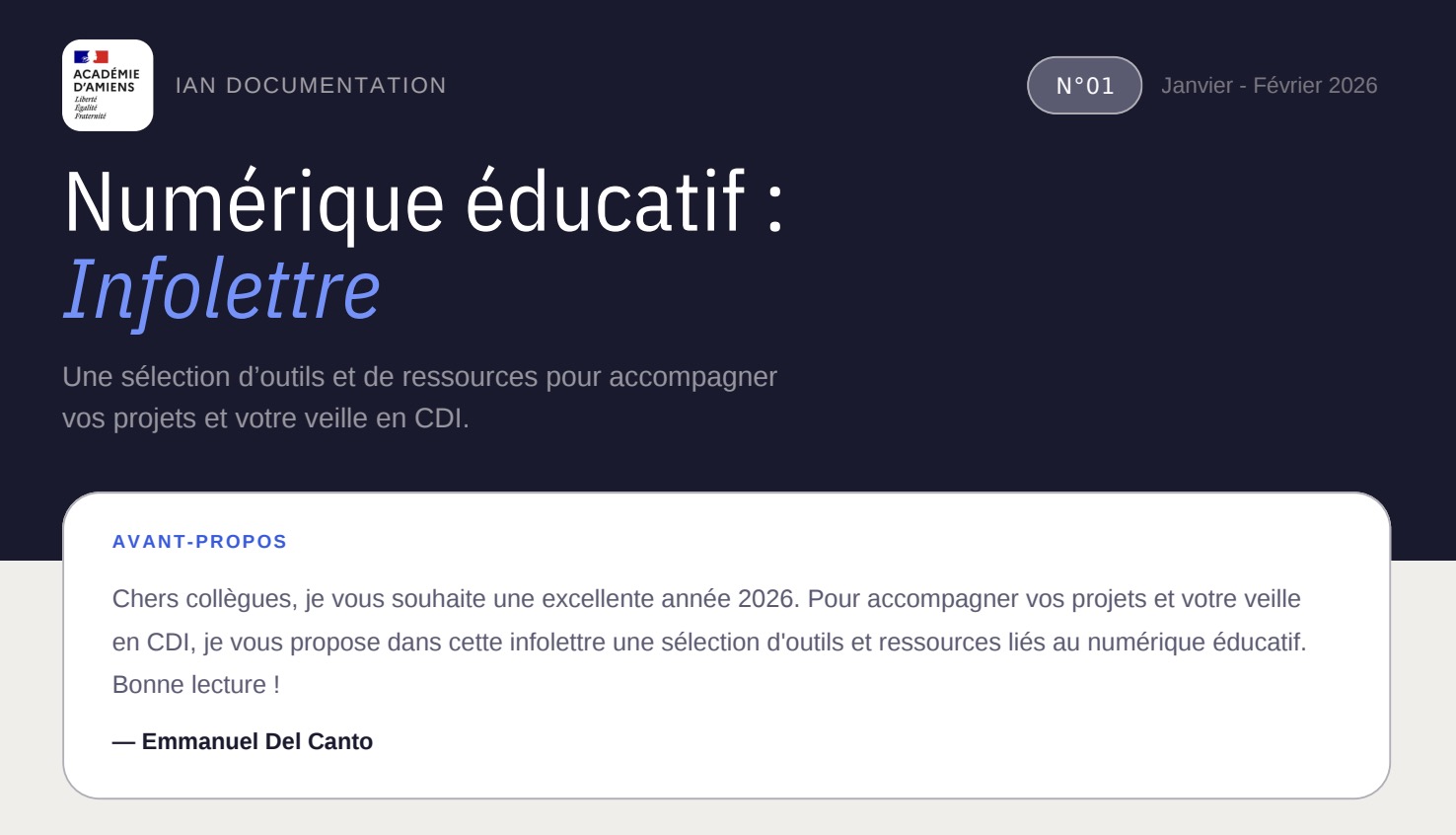Click the word "accompagner" in the subtitle
This screenshot has height=835, width=1456.
[x=692, y=377]
